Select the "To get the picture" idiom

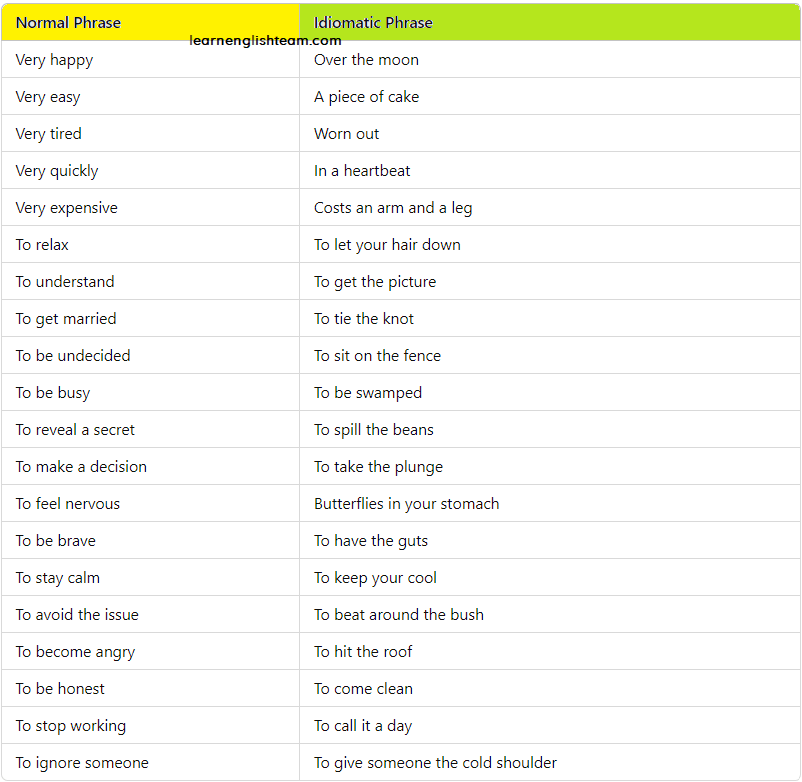pyautogui.click(x=375, y=282)
